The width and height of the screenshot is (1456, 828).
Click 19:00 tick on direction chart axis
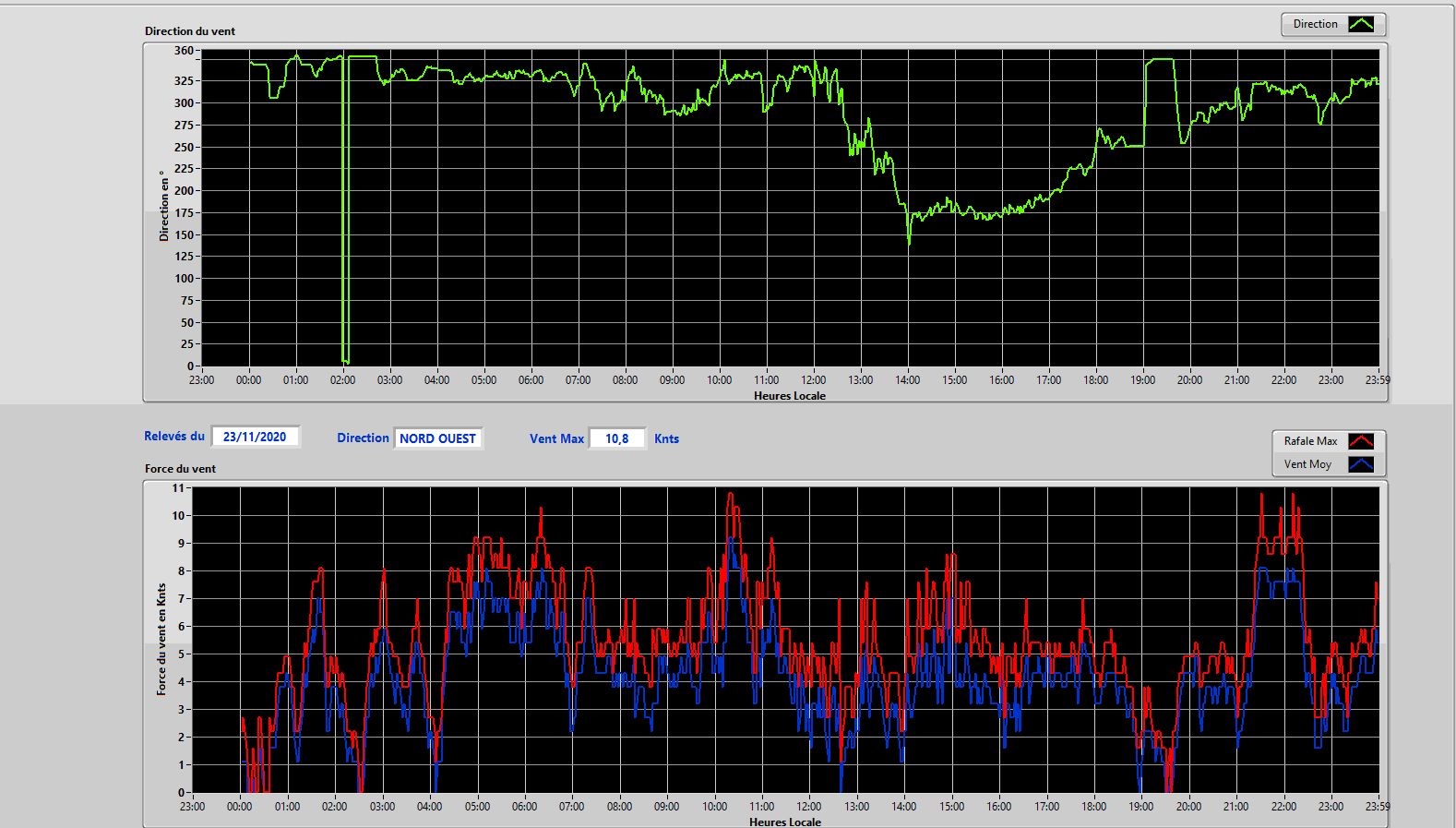click(x=1142, y=379)
